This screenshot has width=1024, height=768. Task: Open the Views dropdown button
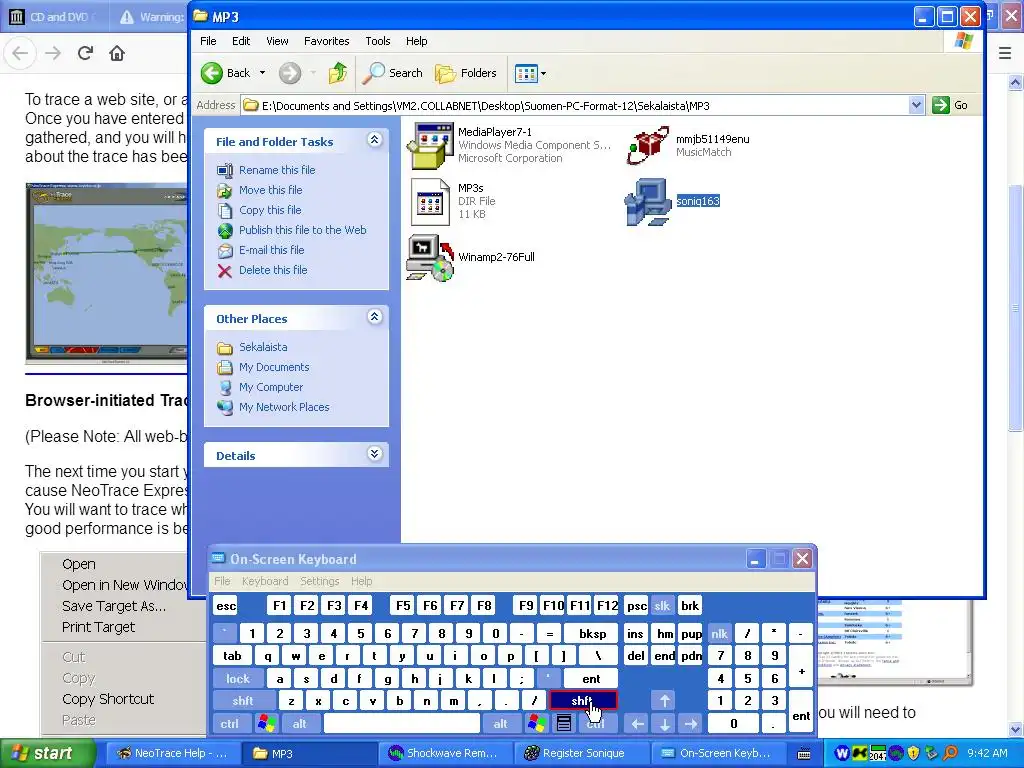click(x=530, y=73)
